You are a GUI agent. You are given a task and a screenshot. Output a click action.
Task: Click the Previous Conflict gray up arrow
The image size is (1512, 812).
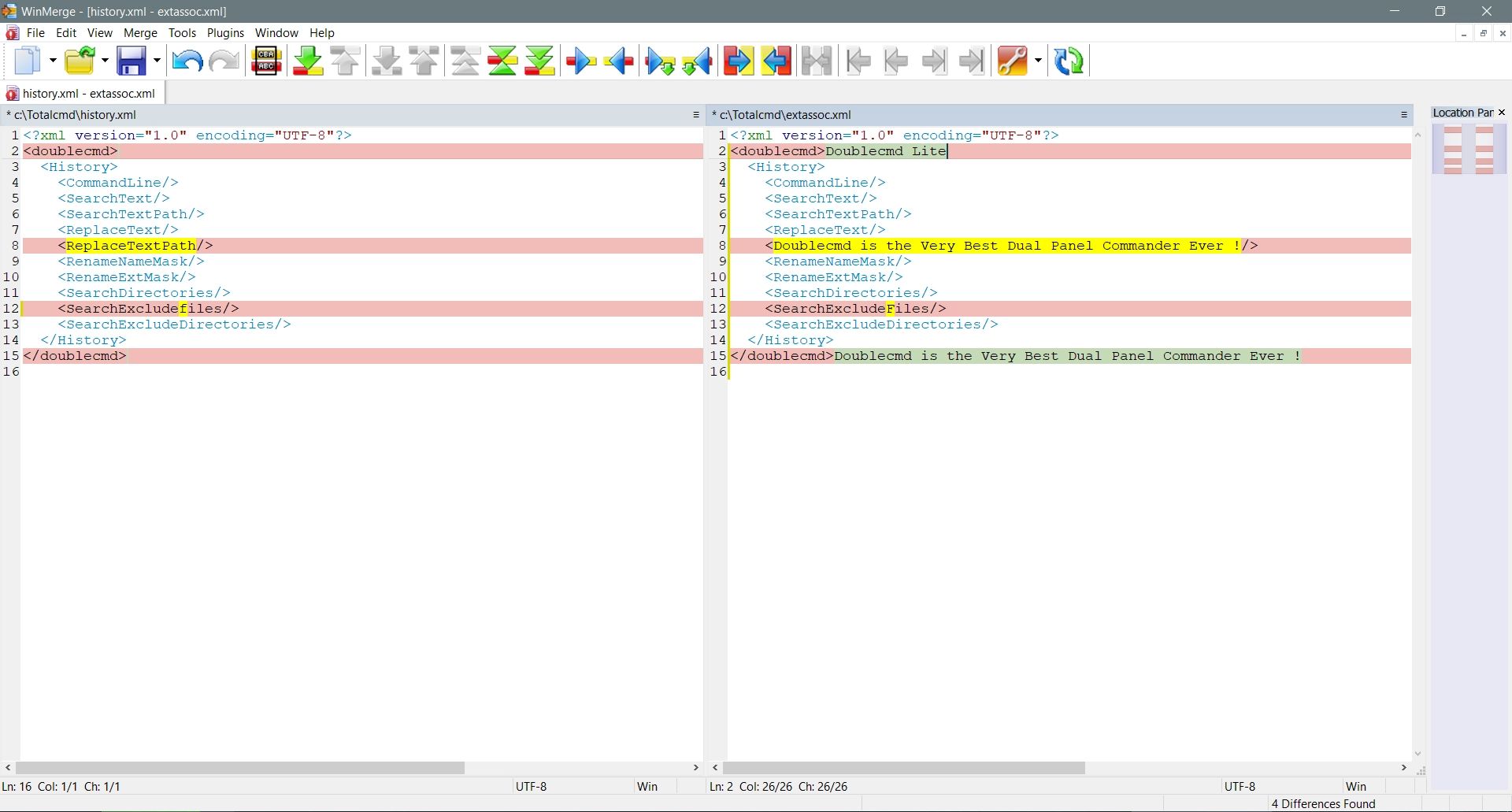(x=424, y=61)
